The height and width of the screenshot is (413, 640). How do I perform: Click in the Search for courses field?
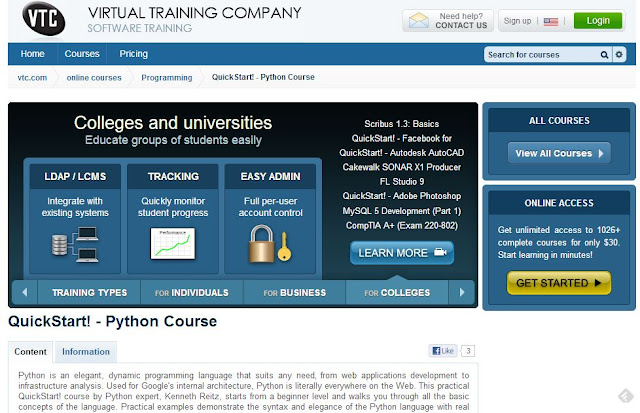tap(541, 55)
